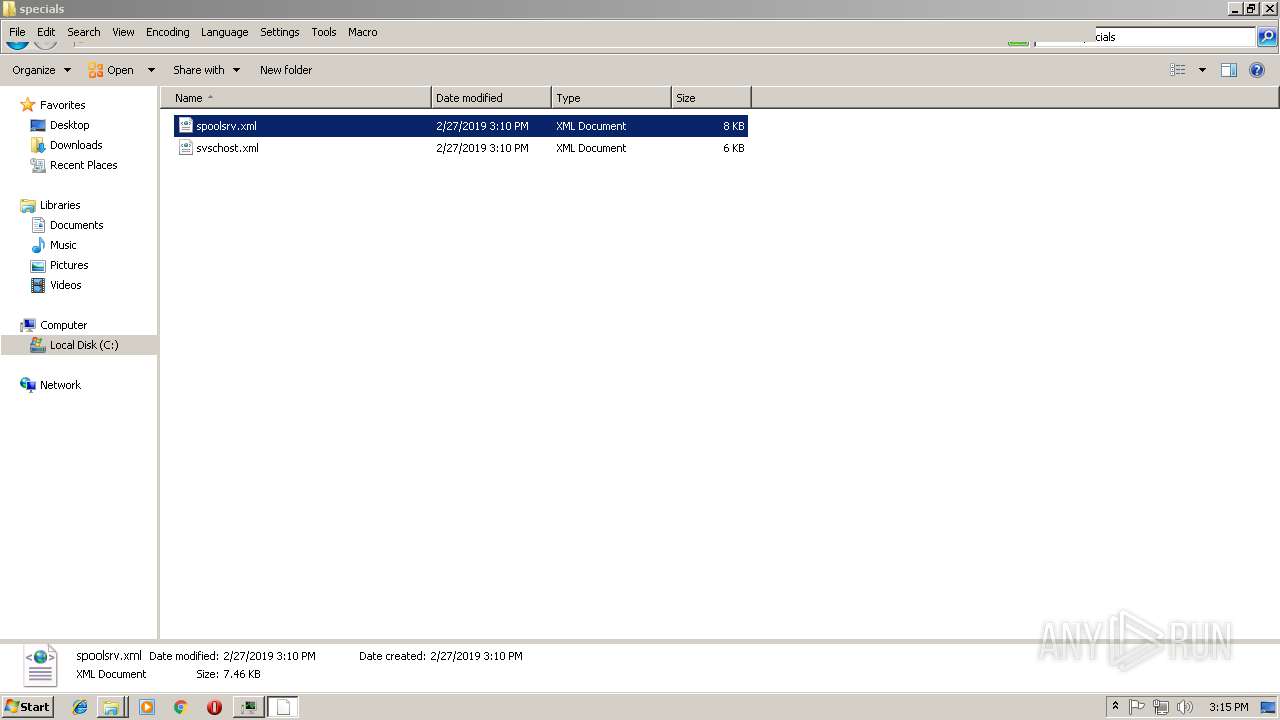Select the svschost.xml file name

[227, 148]
